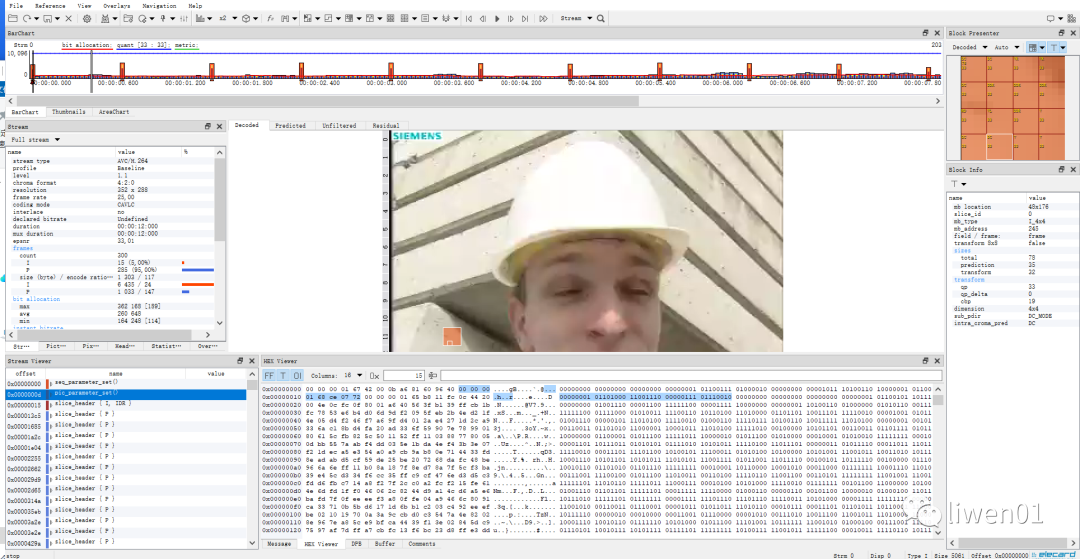Toggle the T text button in HEX Viewer
Image resolution: width=1080 pixels, height=559 pixels.
(283, 374)
